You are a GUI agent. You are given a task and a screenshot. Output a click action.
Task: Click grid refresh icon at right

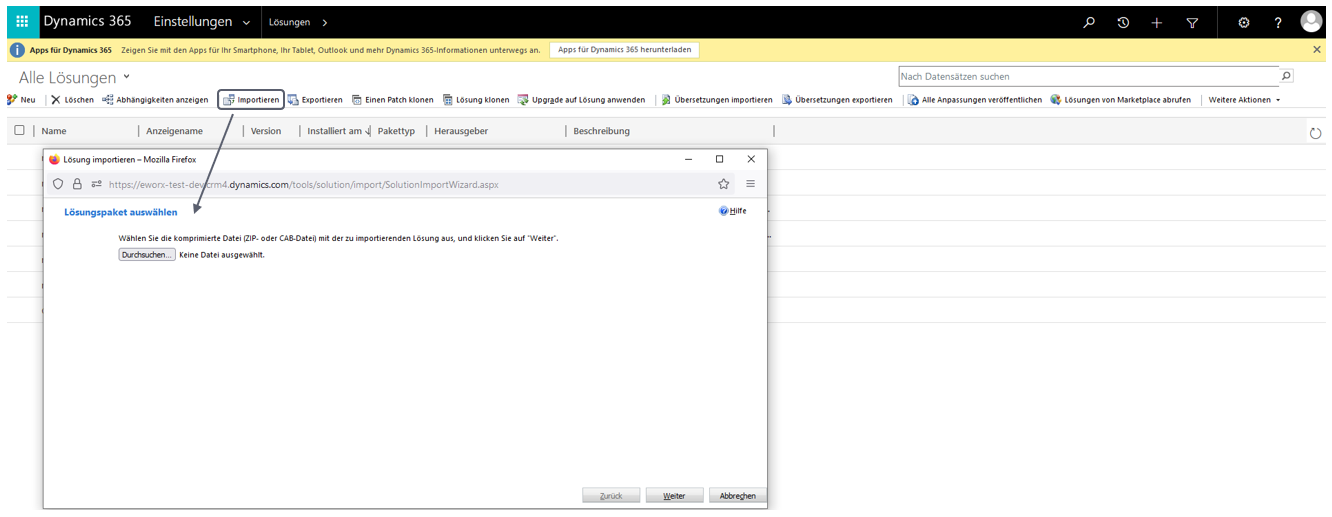pyautogui.click(x=1315, y=133)
